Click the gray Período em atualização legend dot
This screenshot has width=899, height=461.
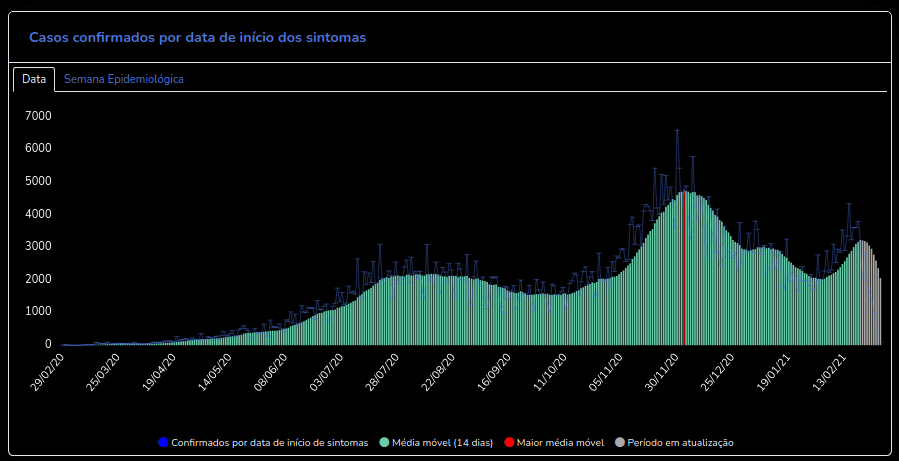click(x=620, y=442)
